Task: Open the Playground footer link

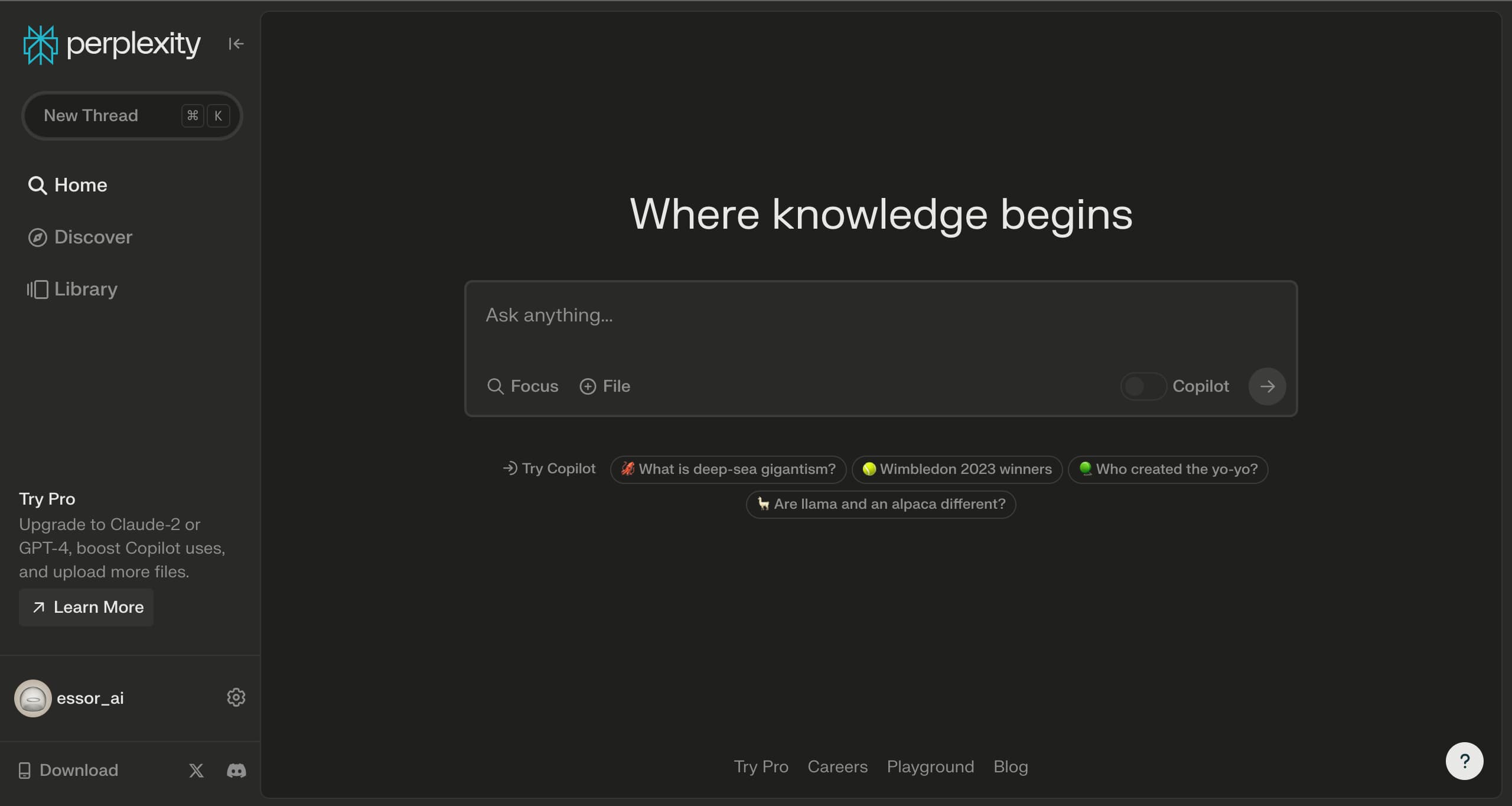Action: coord(930,766)
